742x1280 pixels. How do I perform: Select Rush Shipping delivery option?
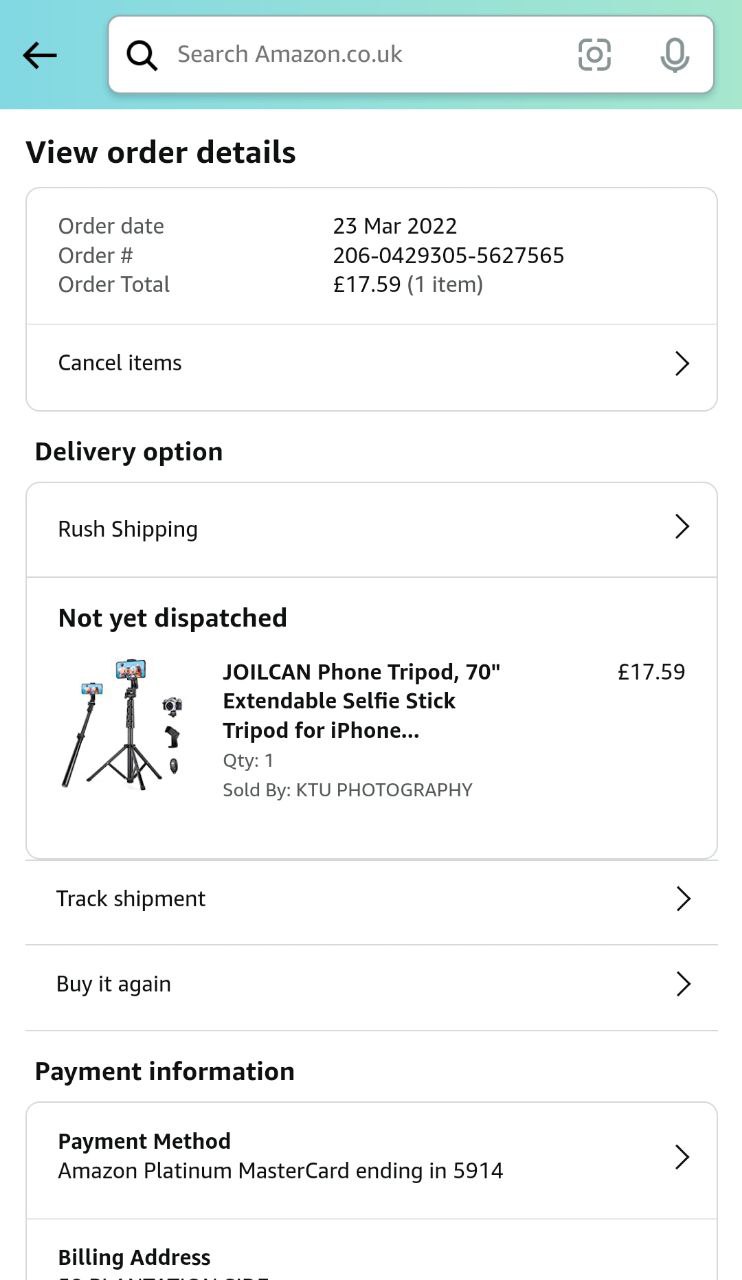[x=128, y=529]
